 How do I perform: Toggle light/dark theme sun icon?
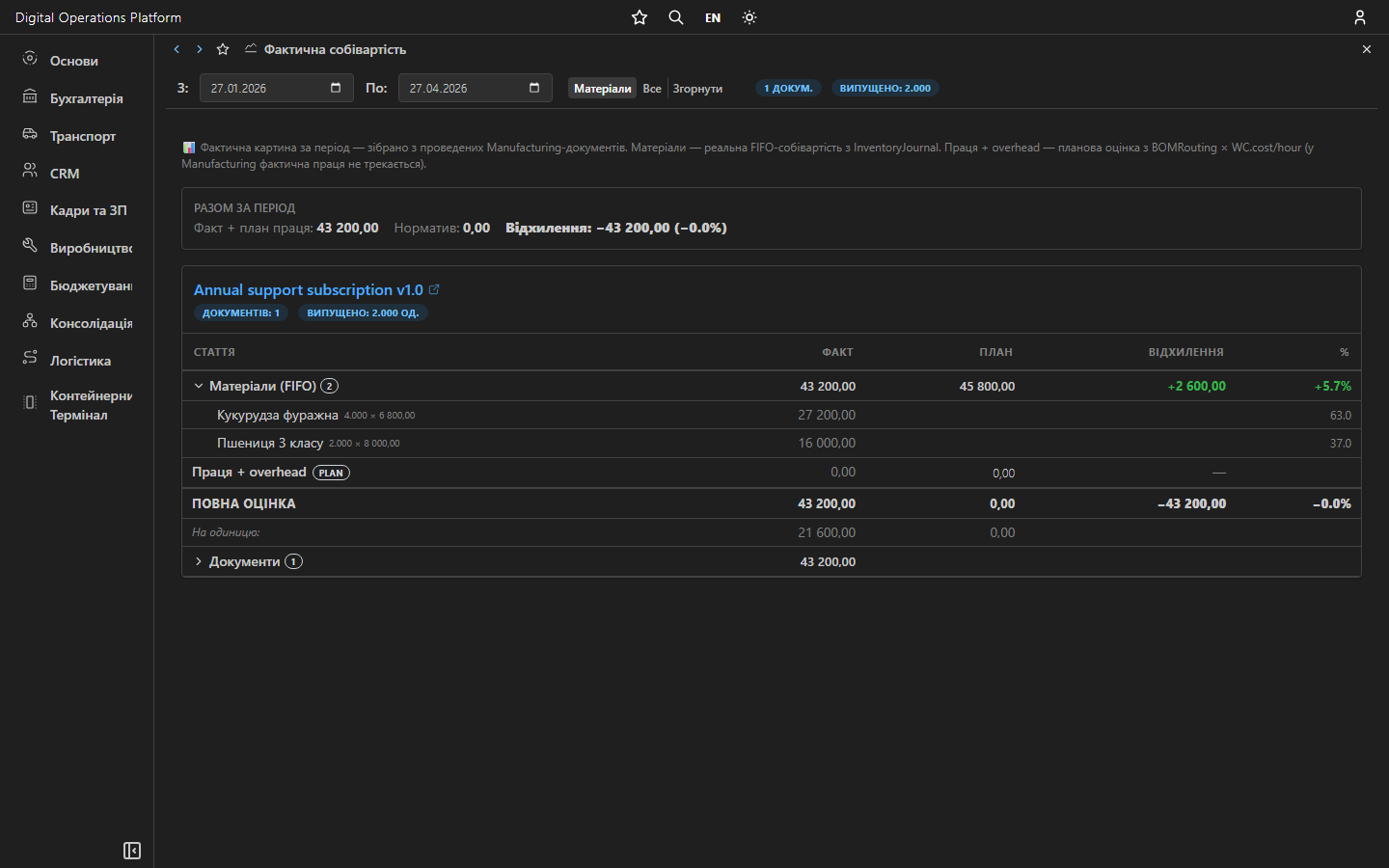749,17
